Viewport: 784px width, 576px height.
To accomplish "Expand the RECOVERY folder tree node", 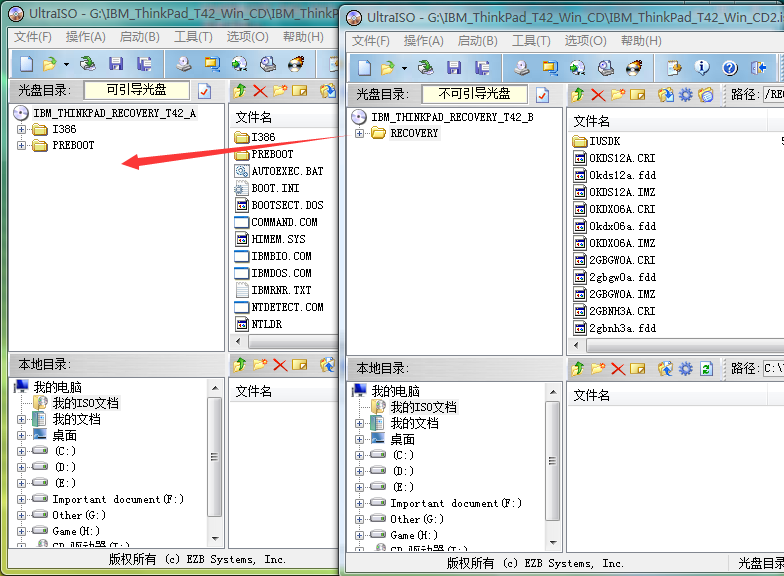I will tap(360, 133).
